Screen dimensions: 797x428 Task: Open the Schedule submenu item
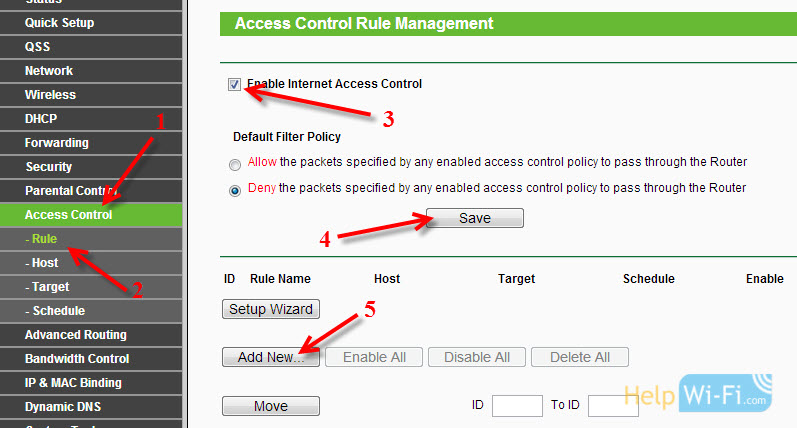coord(91,311)
